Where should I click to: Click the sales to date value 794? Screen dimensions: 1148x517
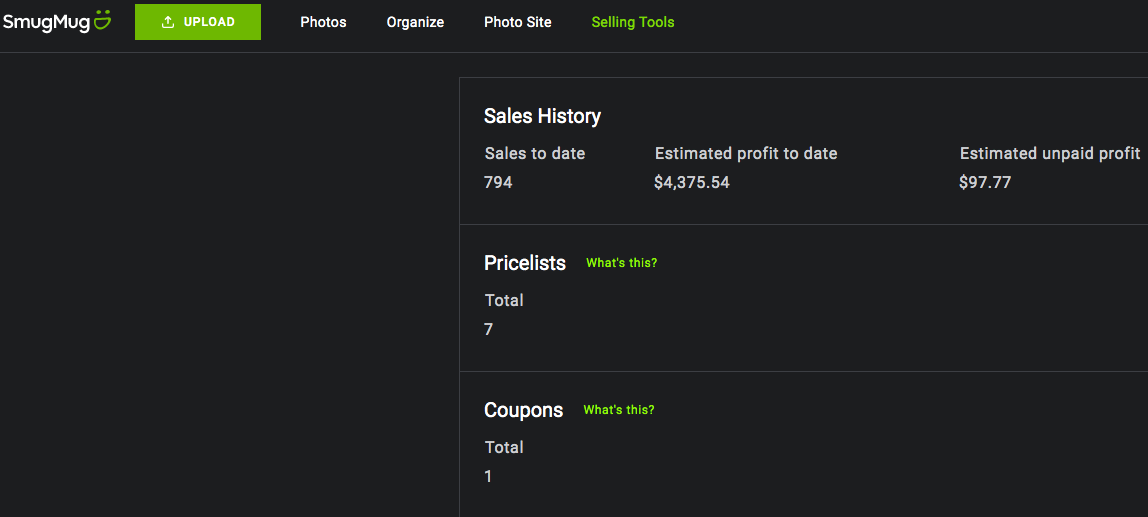498,182
